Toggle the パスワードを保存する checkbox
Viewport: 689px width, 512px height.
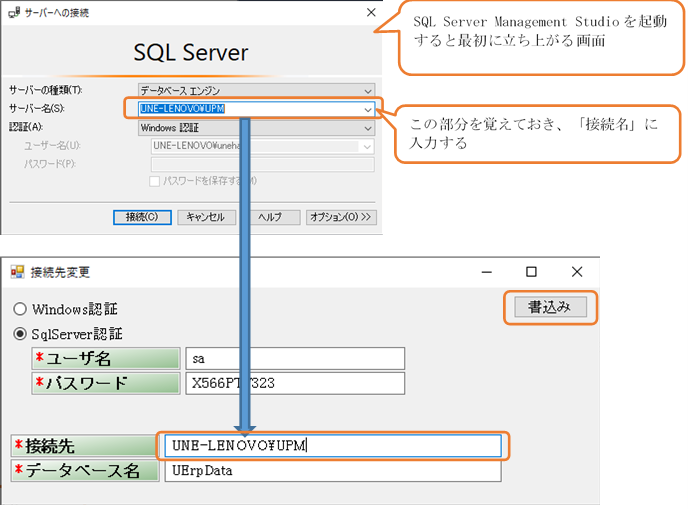(x=154, y=181)
